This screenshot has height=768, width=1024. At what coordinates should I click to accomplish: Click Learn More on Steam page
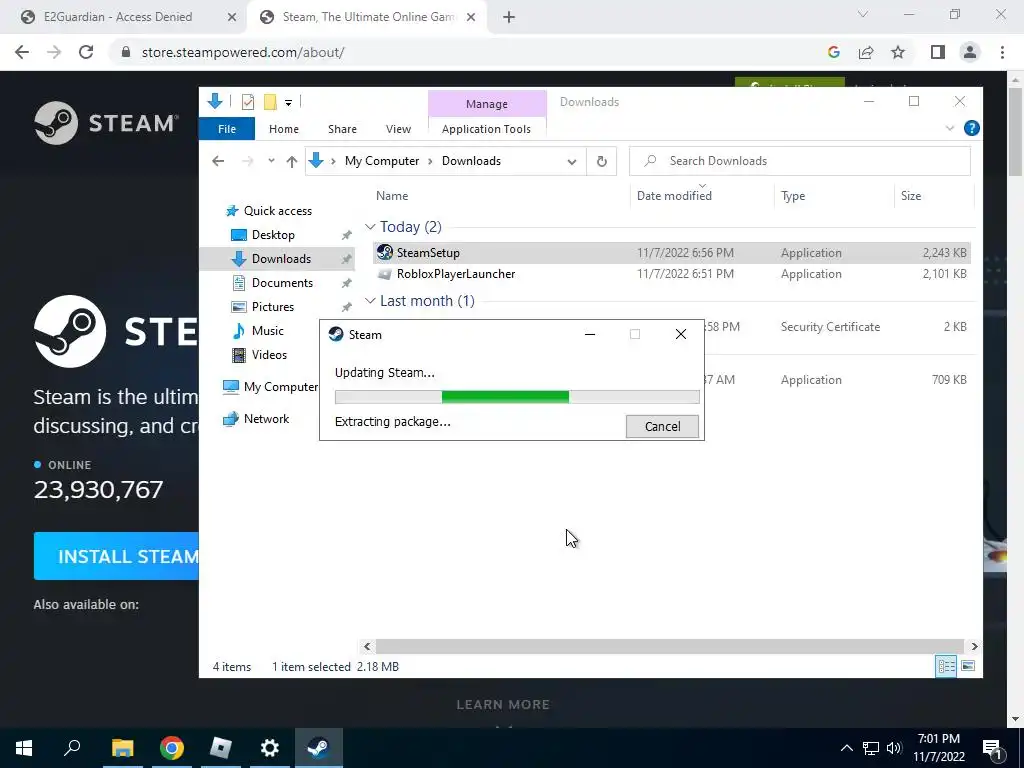tap(503, 705)
